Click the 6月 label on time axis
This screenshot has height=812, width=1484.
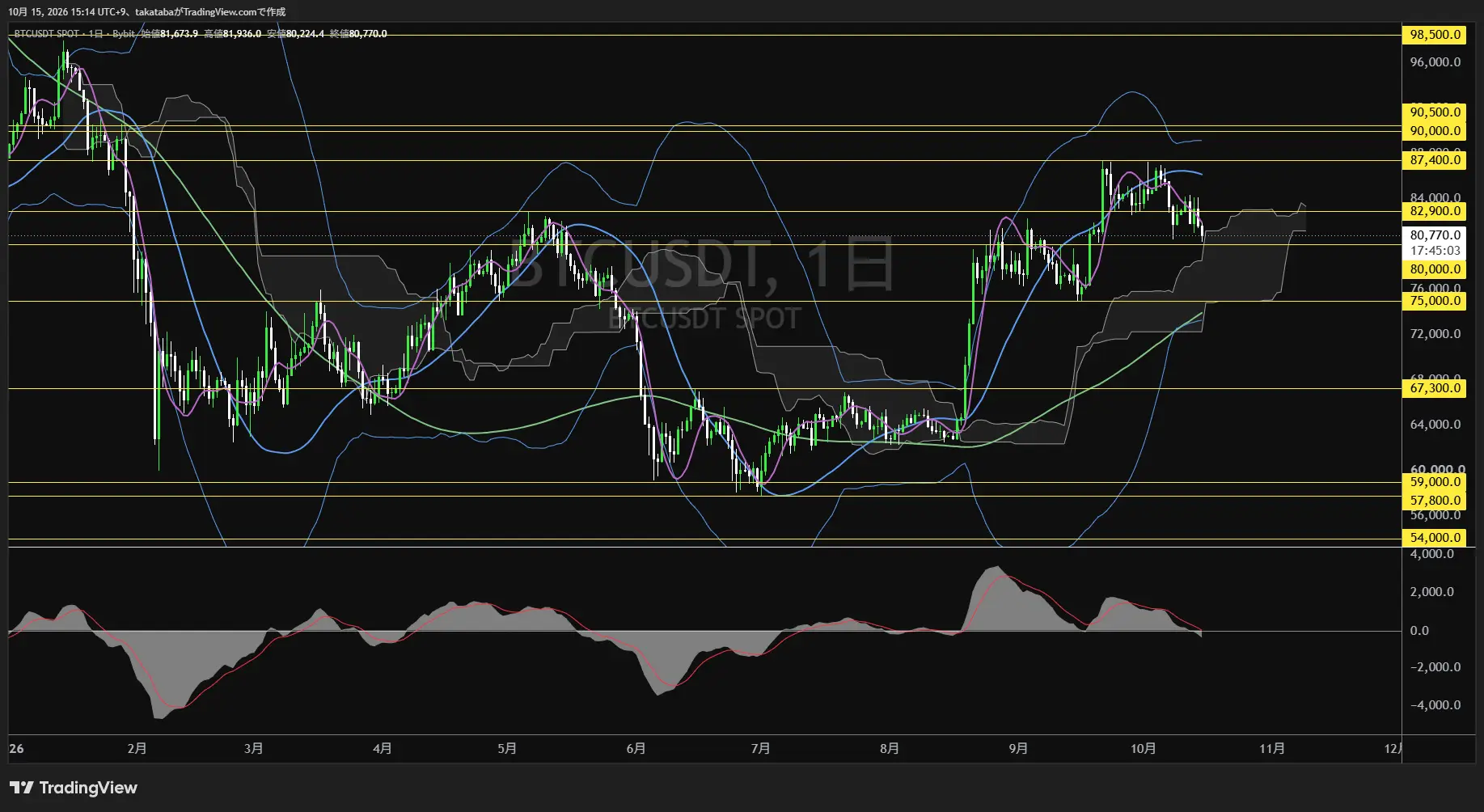(x=636, y=749)
